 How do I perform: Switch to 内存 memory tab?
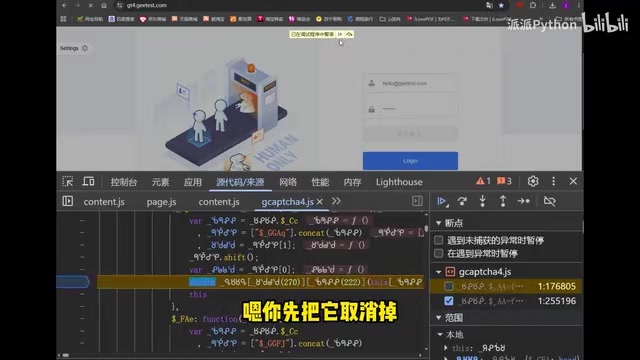(x=352, y=182)
